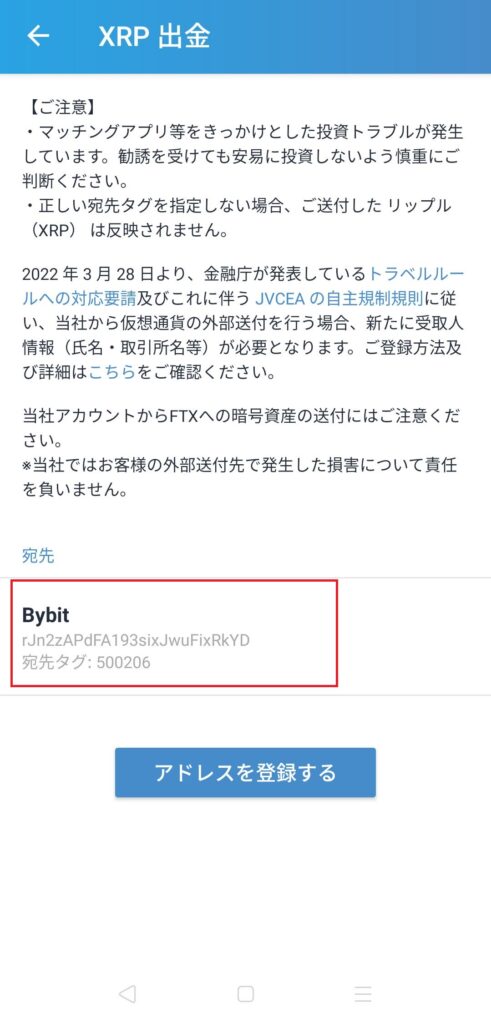Viewport: 491px width, 1024px height.
Task: Follow the こちら details link
Action: click(112, 373)
